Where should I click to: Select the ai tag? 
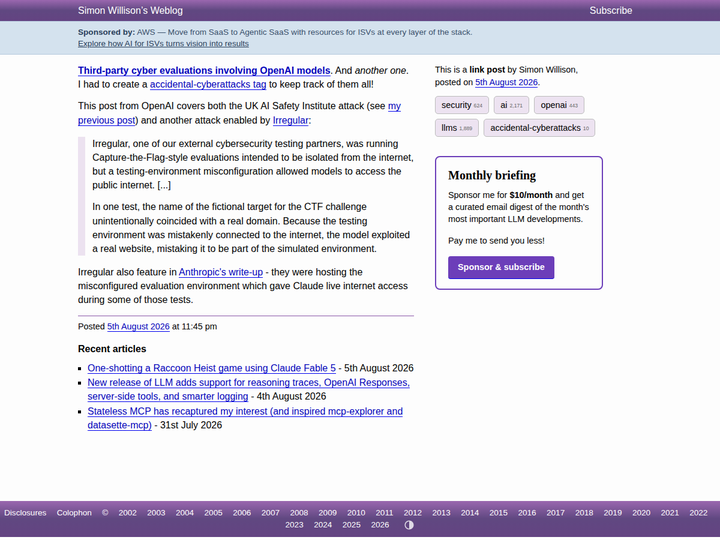point(511,105)
